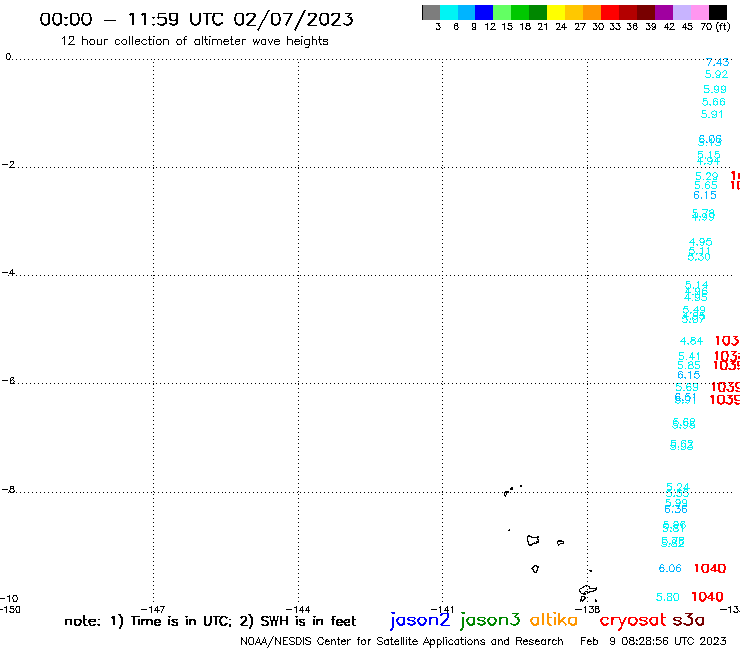Click the wave height value 5.80
Screen dimensions: 740x650
tap(668, 597)
